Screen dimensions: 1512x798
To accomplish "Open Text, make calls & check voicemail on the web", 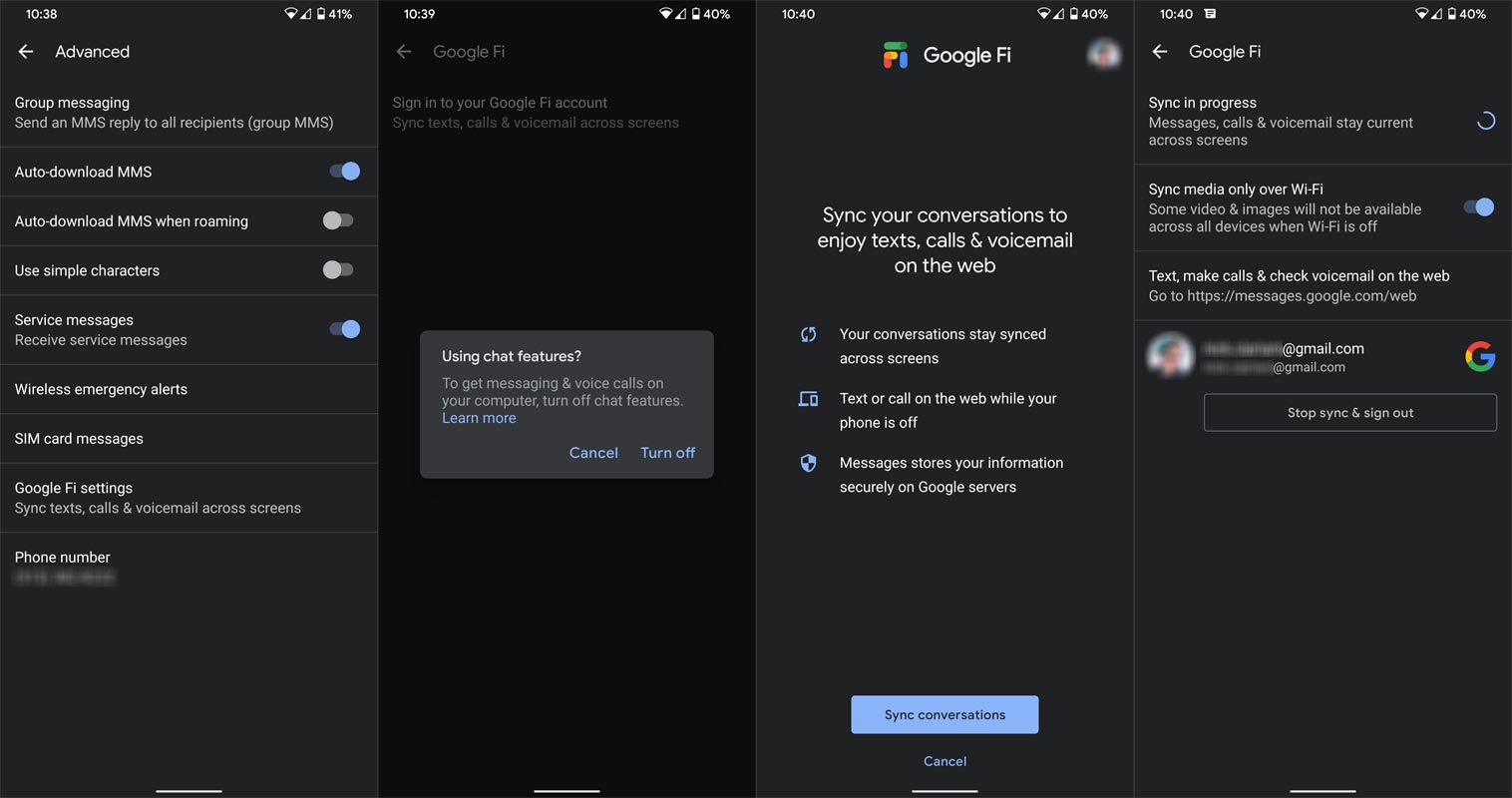I will pyautogui.click(x=1323, y=285).
